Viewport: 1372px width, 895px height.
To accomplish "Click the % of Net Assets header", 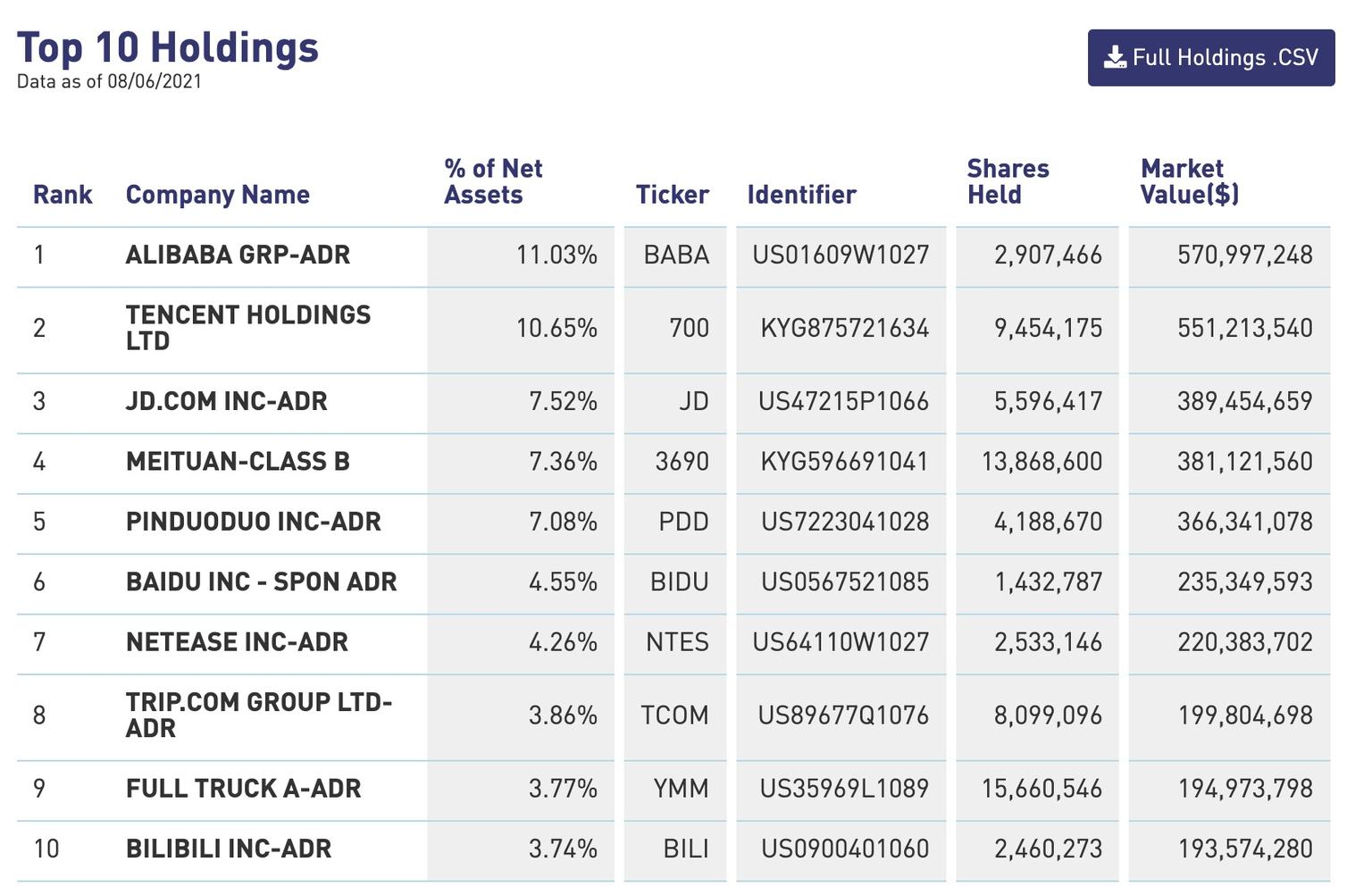I will coord(493,181).
